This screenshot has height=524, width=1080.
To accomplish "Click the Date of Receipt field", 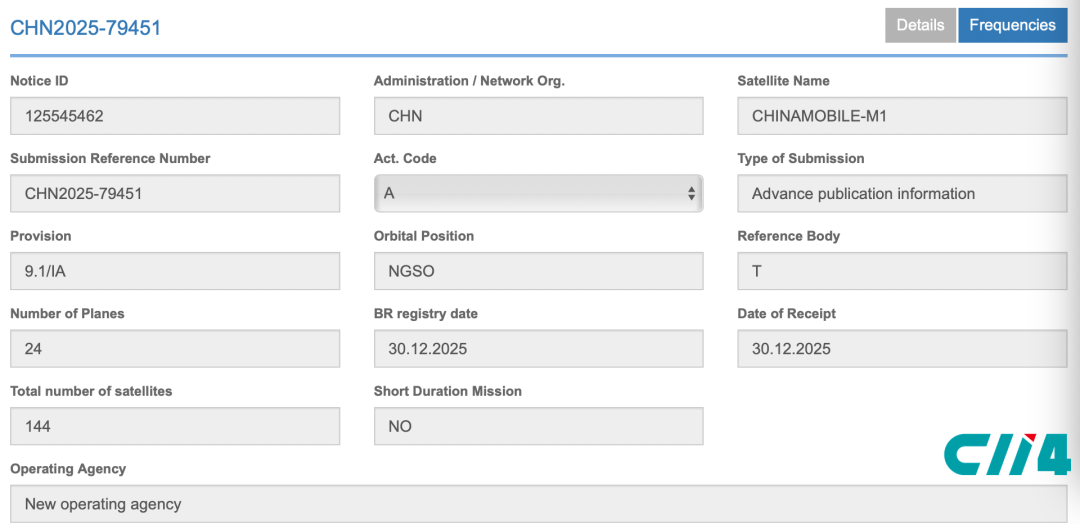I will click(902, 349).
